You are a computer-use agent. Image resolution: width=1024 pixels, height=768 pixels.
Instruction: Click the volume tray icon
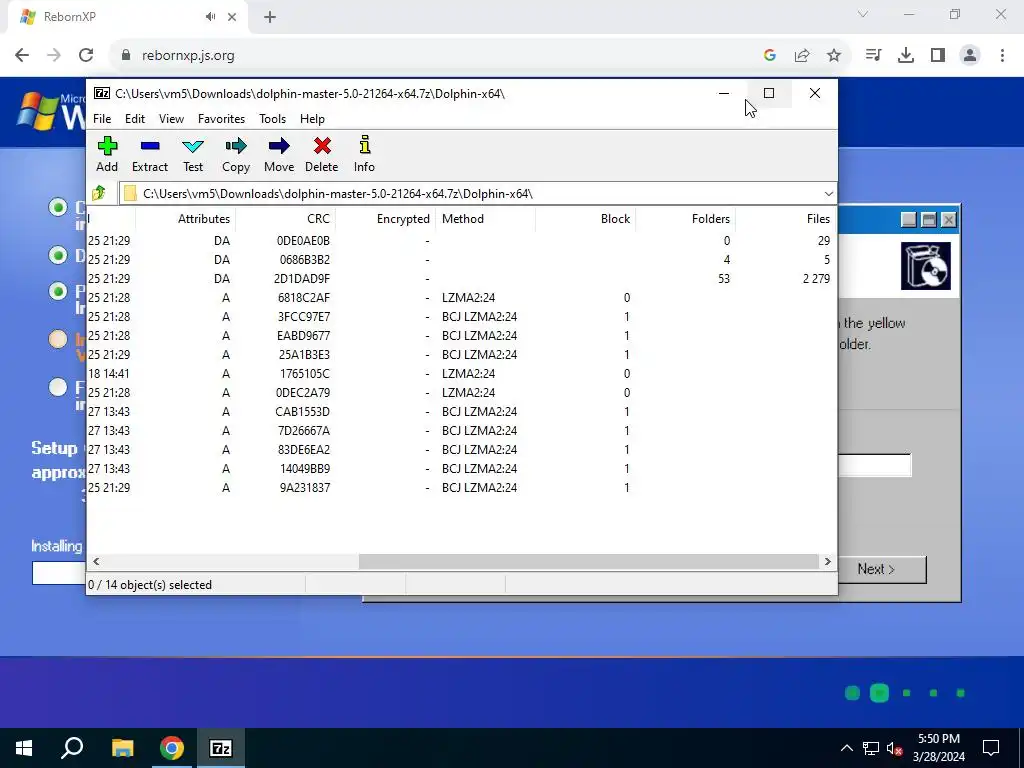coord(895,748)
